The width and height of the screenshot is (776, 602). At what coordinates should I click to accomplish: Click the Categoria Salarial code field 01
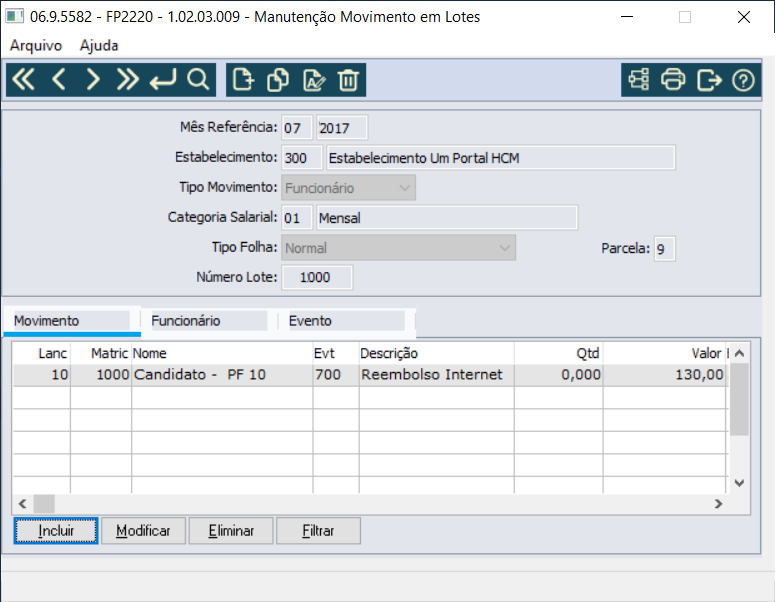[297, 217]
